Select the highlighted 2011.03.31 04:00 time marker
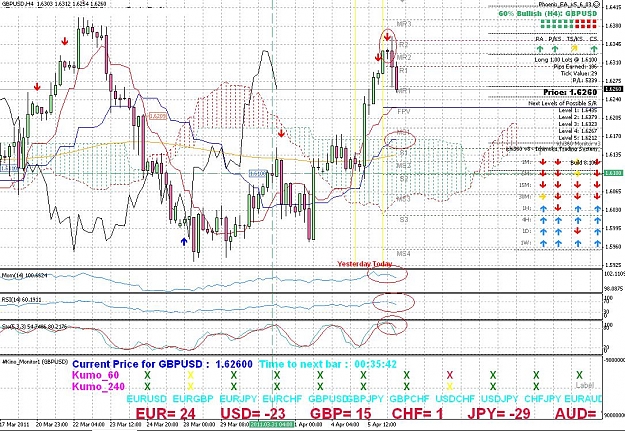 click(272, 424)
